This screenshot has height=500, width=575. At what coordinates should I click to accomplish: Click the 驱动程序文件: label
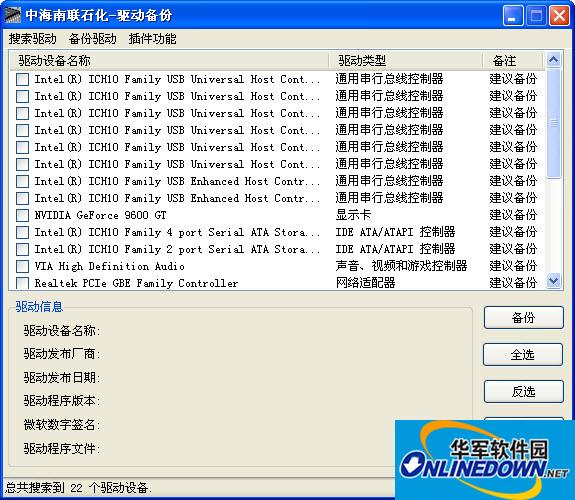[62, 448]
